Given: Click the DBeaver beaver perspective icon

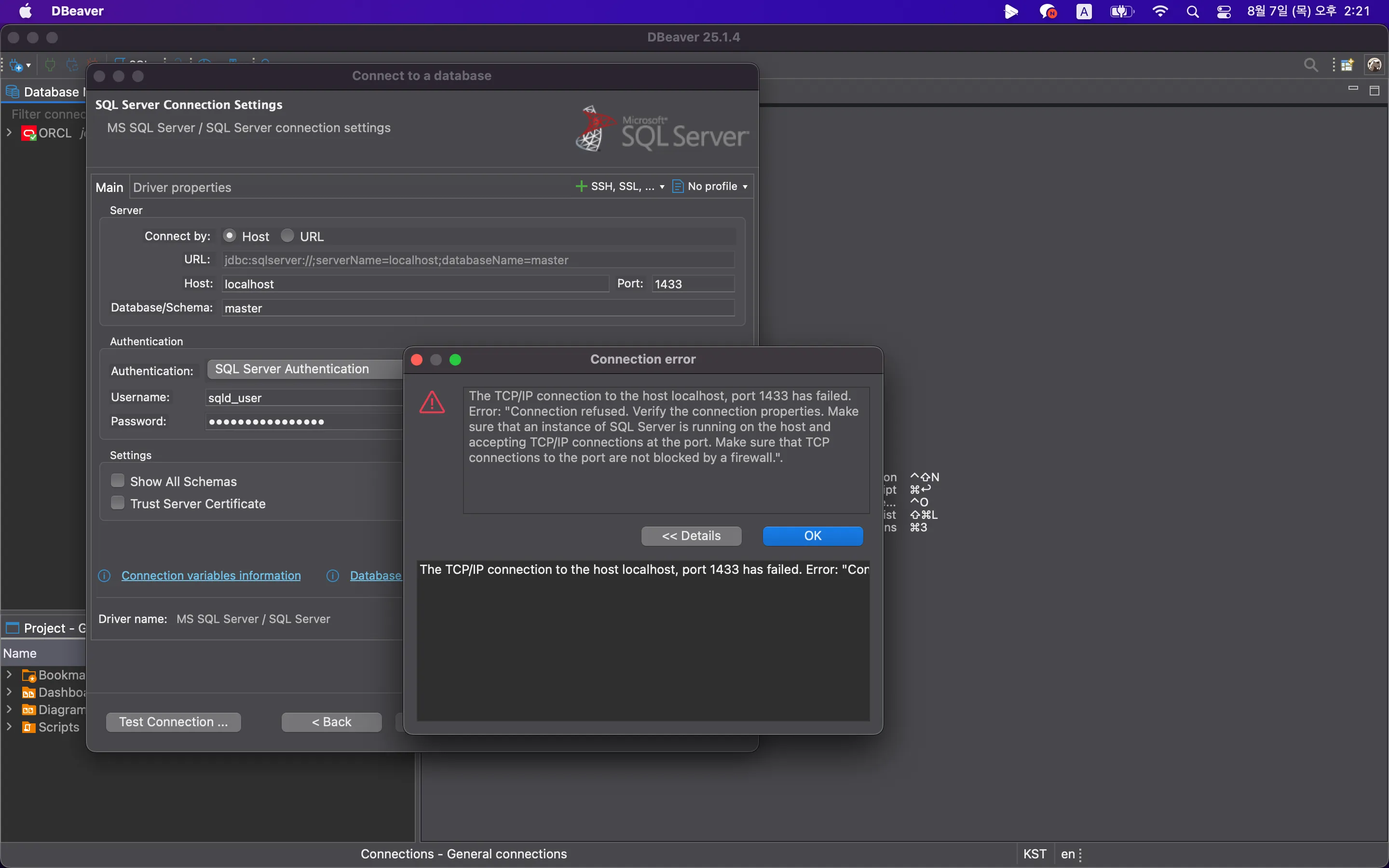Looking at the screenshot, I should click(x=1375, y=65).
